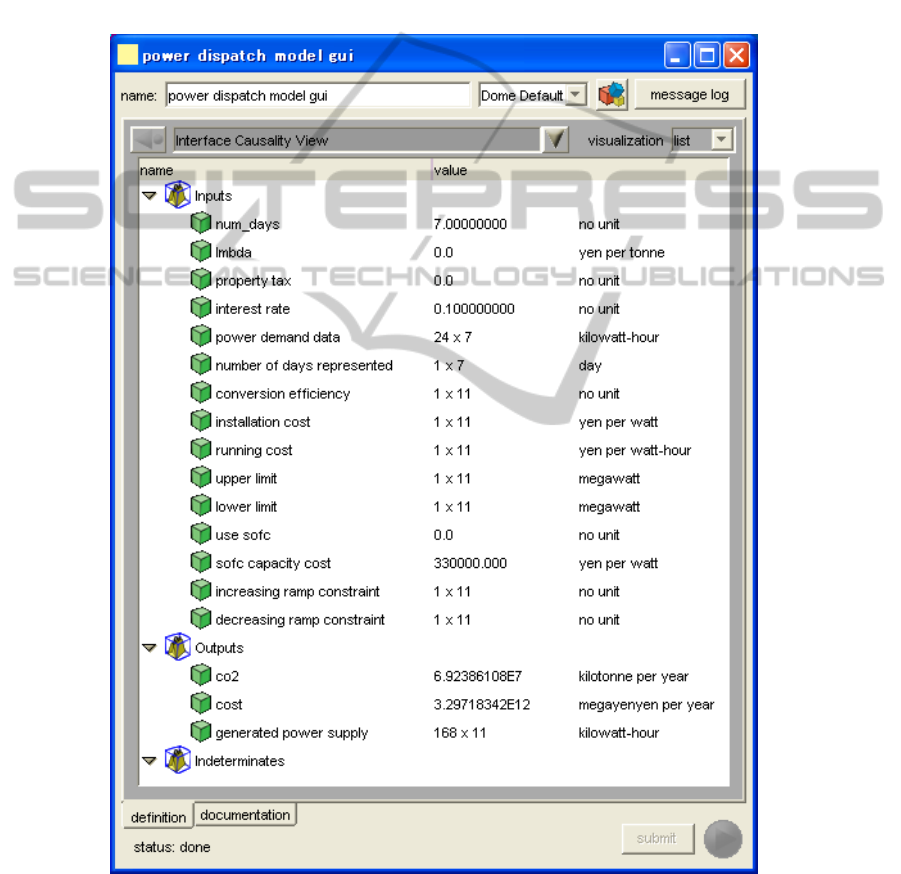901x874 pixels.
Task: Click the colored cube icon beside message log
Action: click(611, 96)
